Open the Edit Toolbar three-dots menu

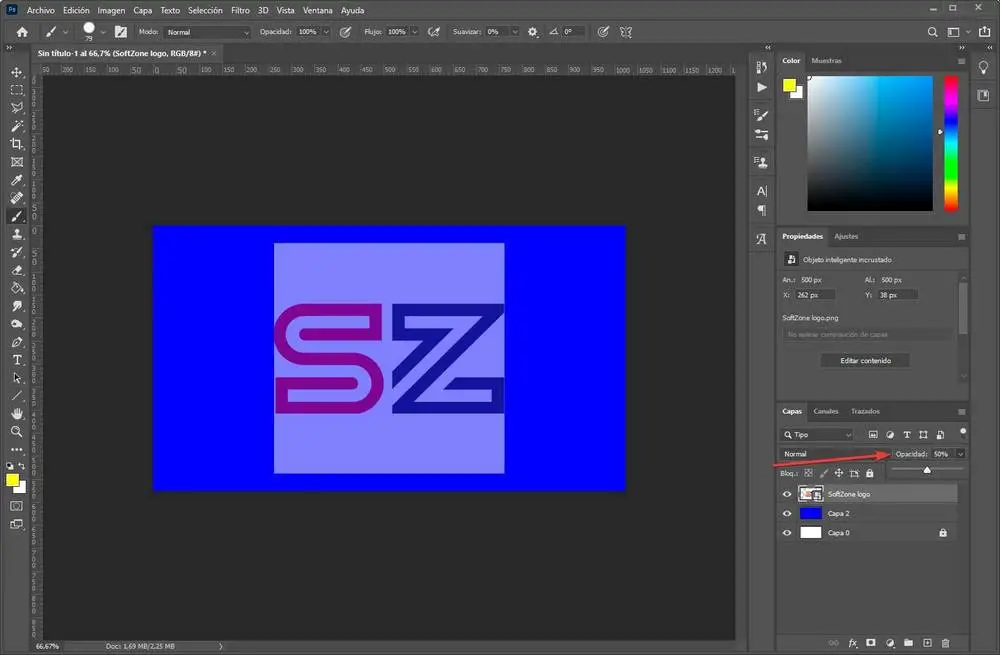pyautogui.click(x=17, y=450)
